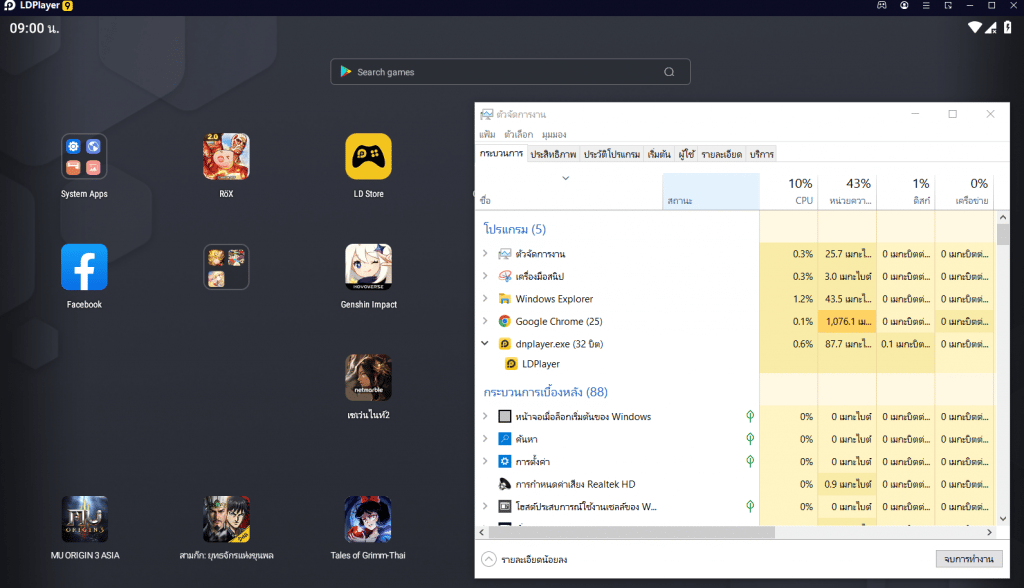Click the column chooser chevron above ชื่อ

[566, 178]
